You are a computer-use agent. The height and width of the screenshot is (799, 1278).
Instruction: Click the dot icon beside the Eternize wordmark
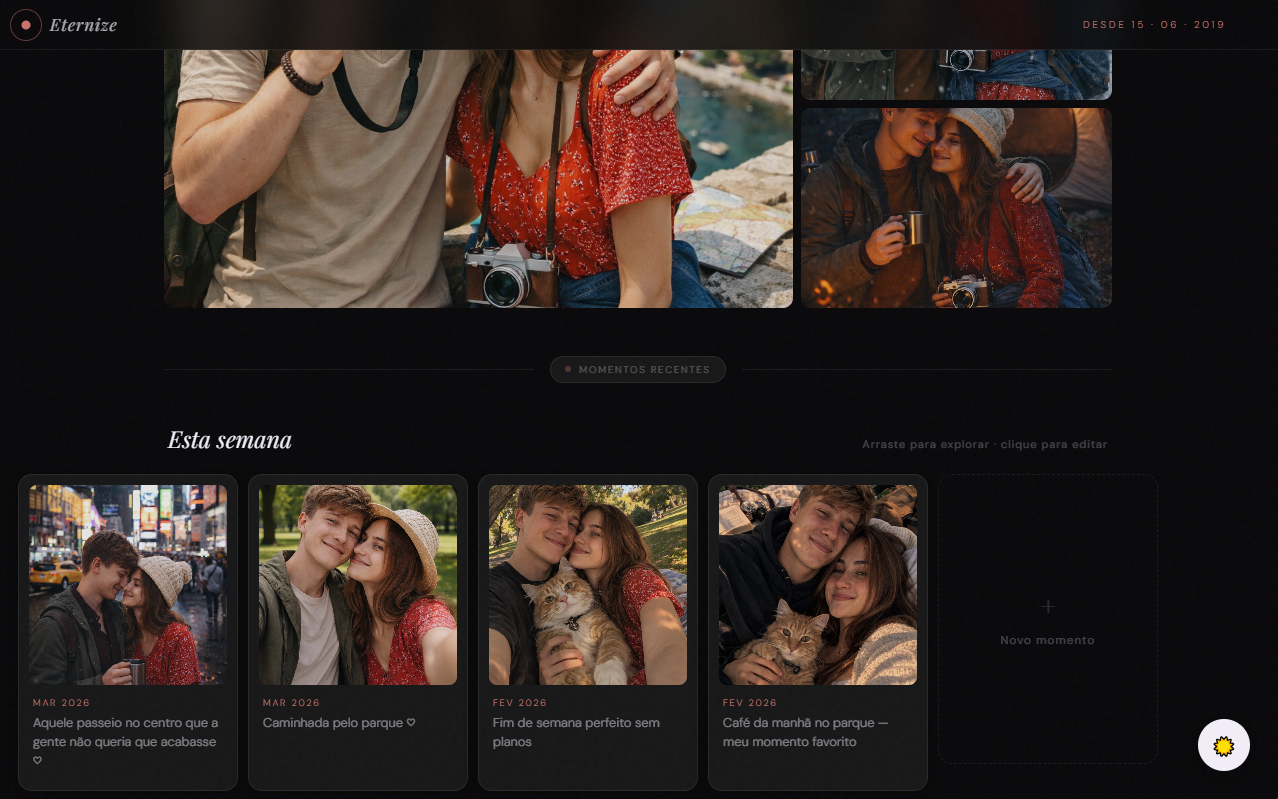coord(26,25)
